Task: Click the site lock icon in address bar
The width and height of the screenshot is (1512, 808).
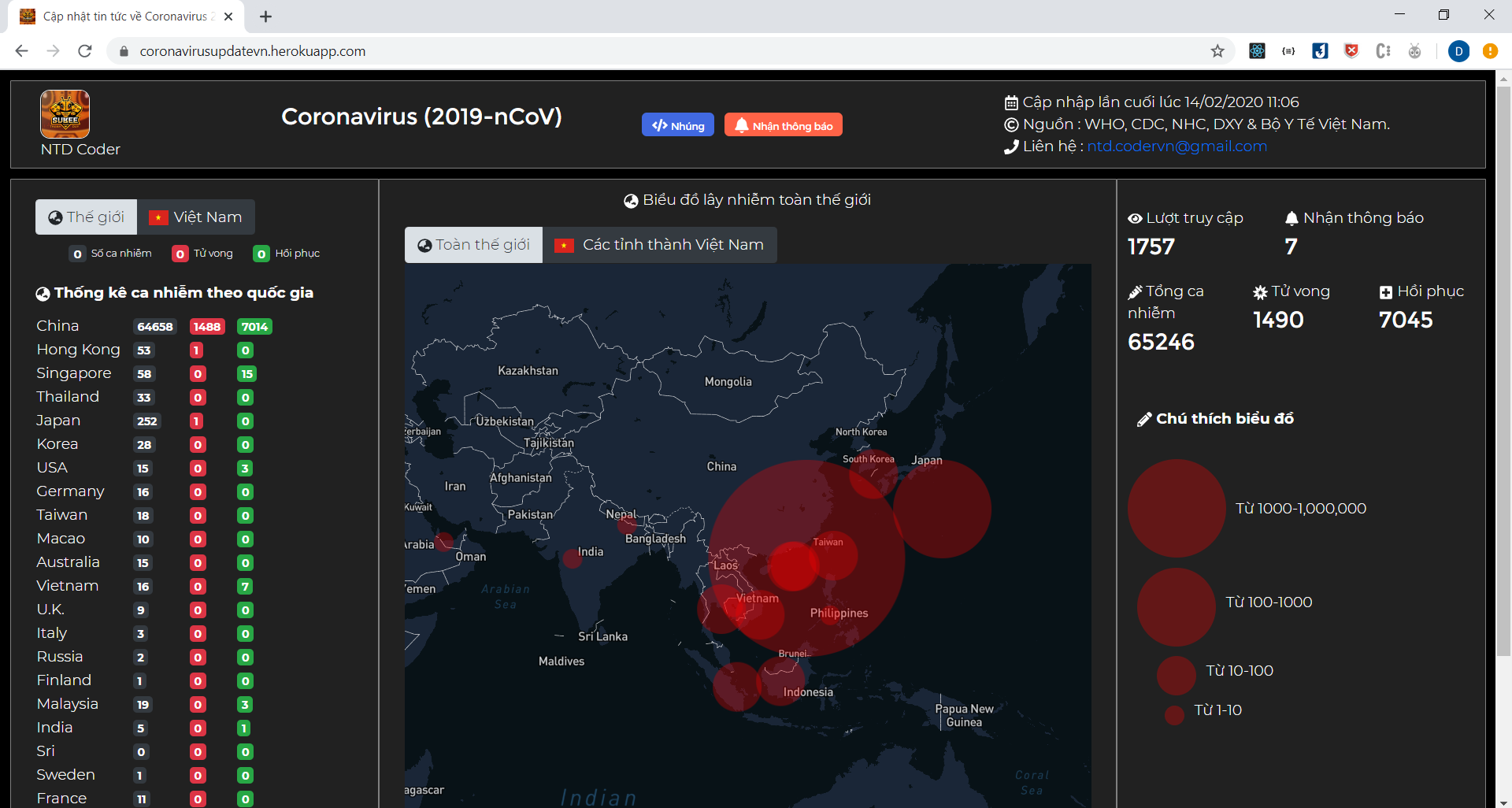Action: pos(123,51)
